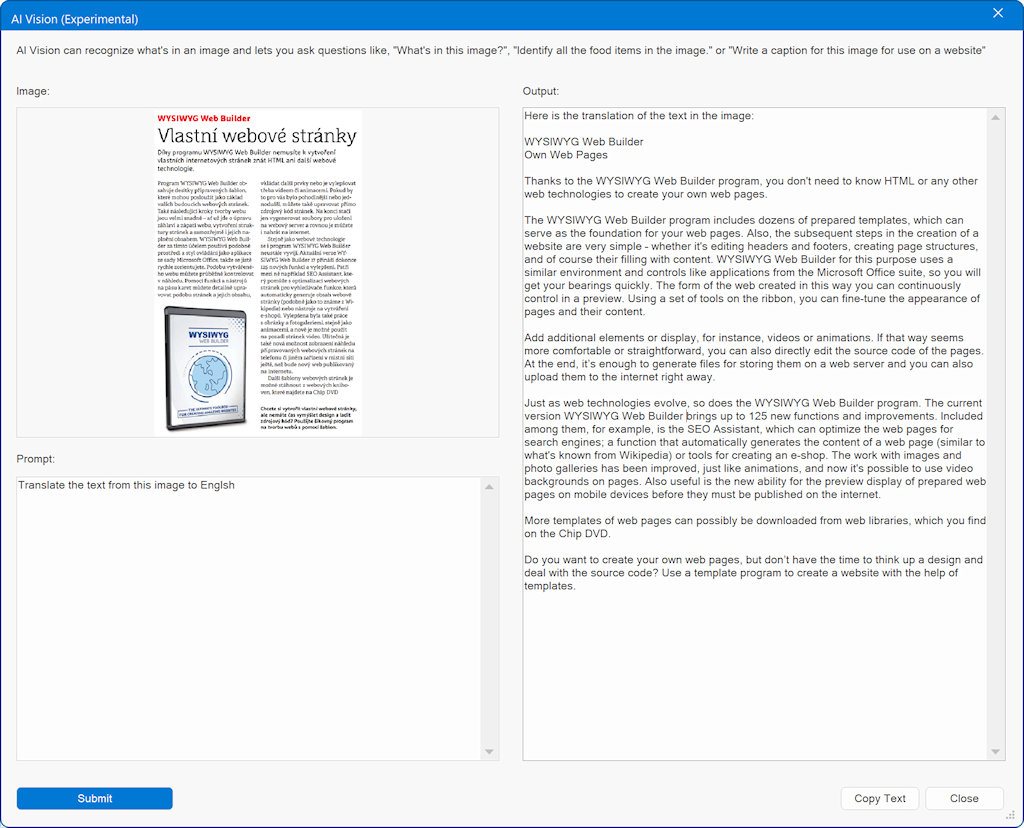This screenshot has width=1024, height=828.
Task: Click the 'Image:' label
Action: click(x=33, y=91)
